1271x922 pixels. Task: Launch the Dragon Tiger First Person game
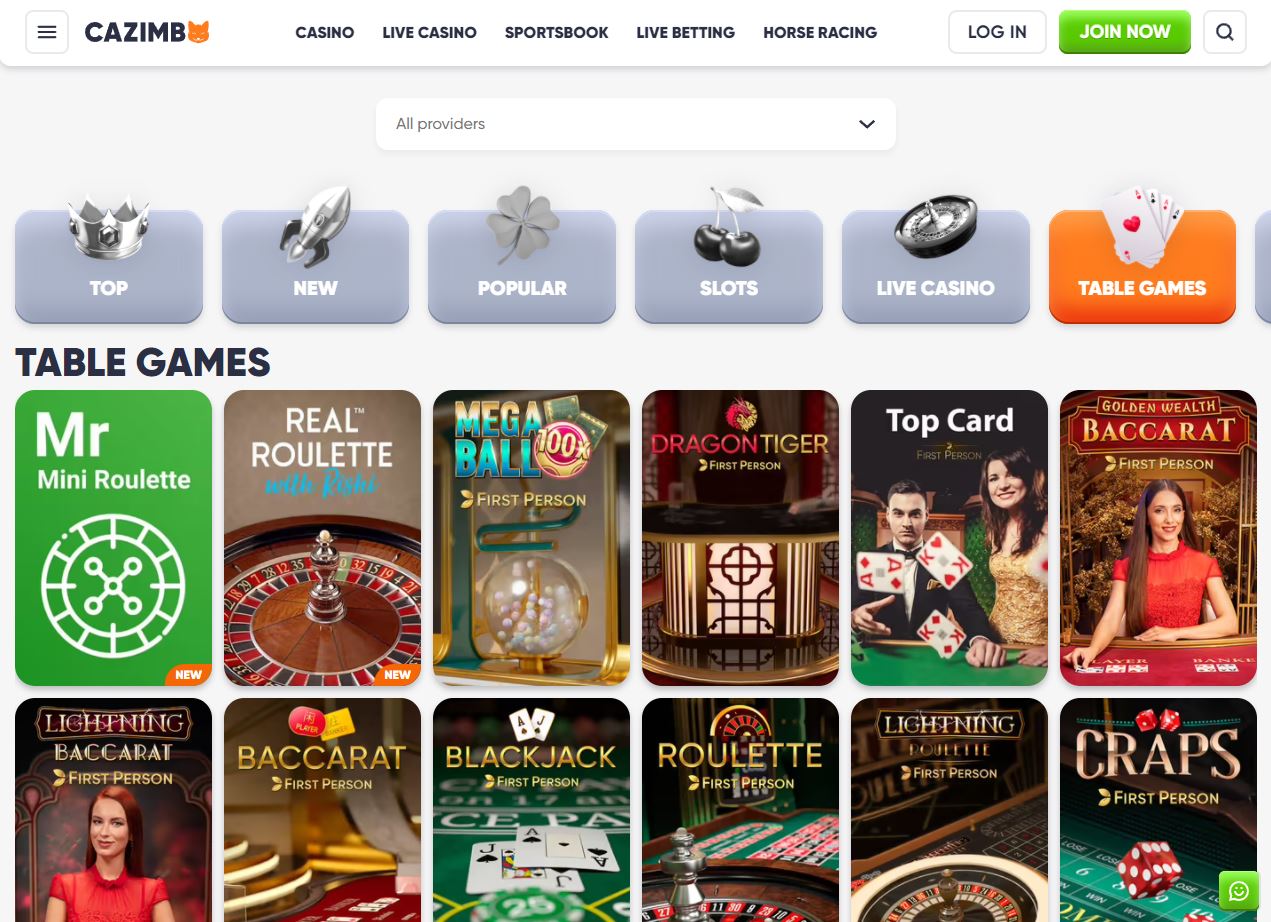point(740,538)
